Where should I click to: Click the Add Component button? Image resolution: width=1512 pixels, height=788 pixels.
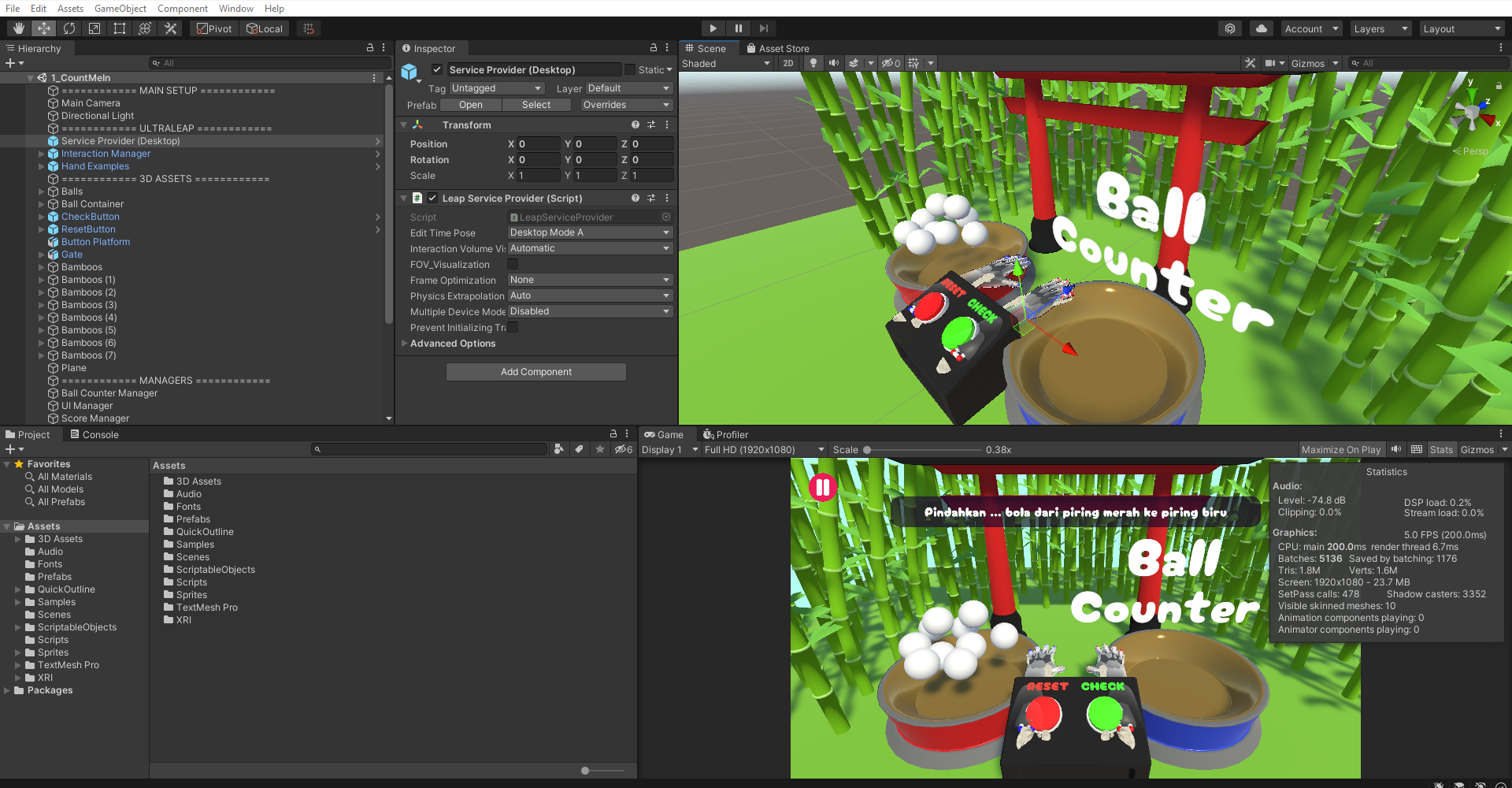point(535,372)
